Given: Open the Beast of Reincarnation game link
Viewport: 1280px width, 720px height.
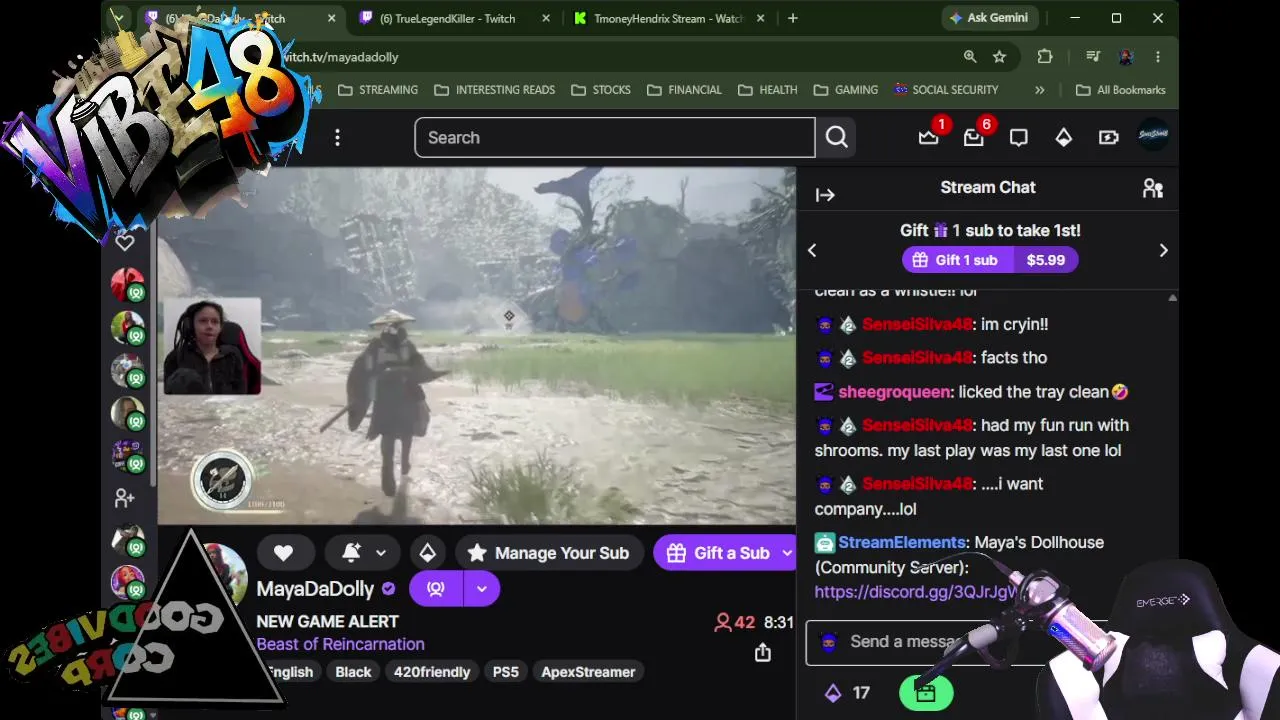Looking at the screenshot, I should coord(340,644).
